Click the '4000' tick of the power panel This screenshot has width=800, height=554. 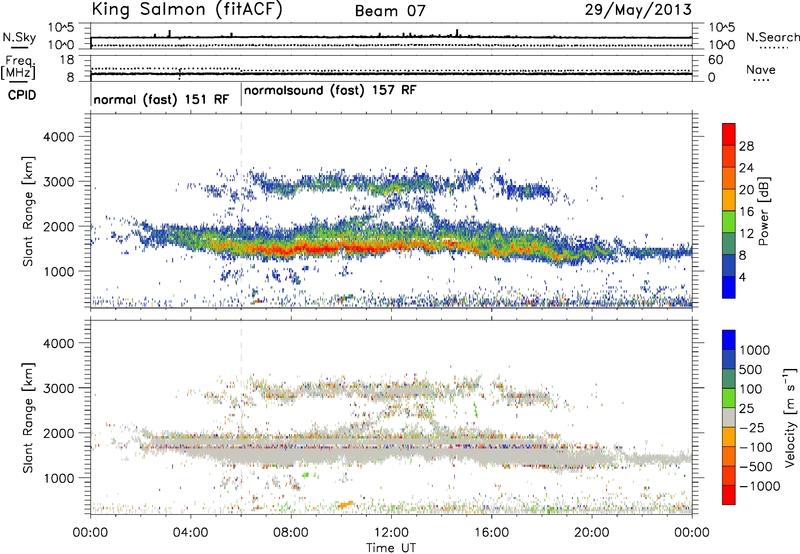58,137
